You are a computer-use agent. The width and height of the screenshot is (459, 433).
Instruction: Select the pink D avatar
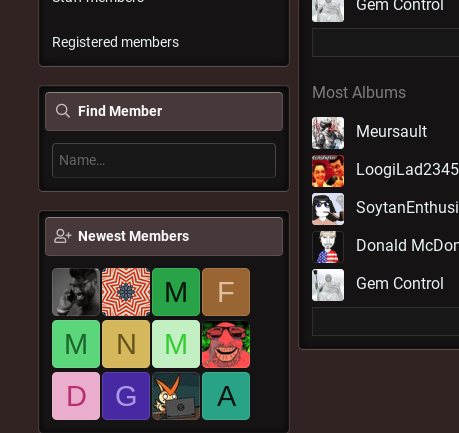[x=76, y=396]
